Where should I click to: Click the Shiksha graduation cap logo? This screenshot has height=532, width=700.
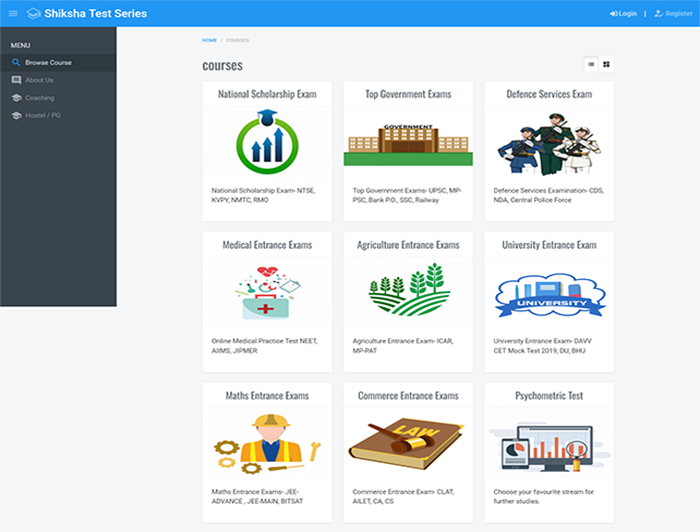click(34, 13)
